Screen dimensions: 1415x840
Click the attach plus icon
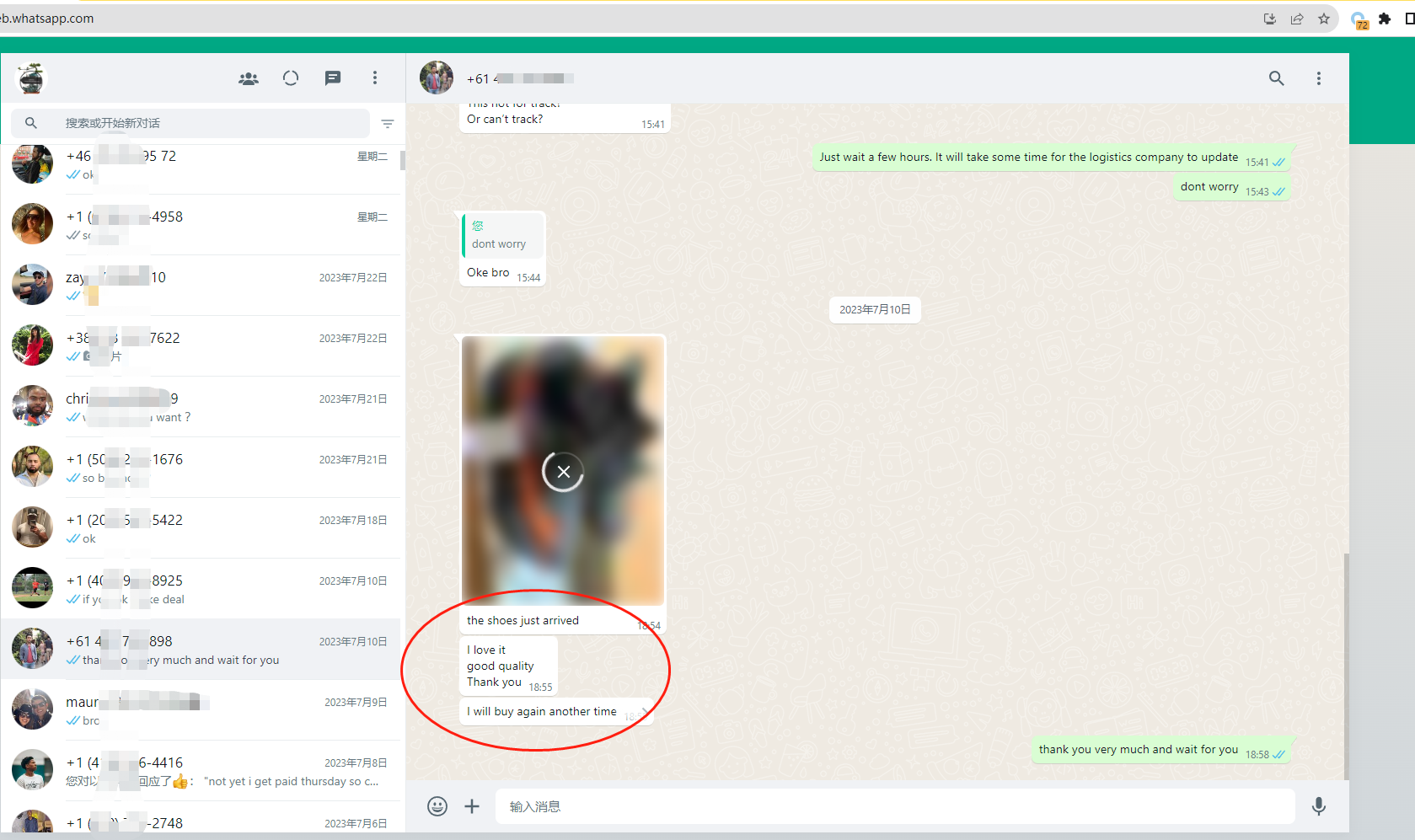tap(472, 806)
